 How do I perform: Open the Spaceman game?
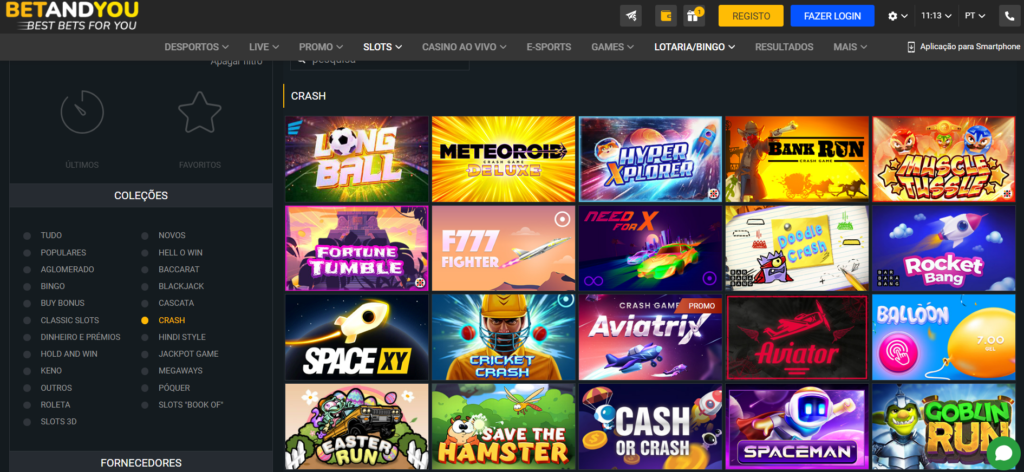point(797,426)
